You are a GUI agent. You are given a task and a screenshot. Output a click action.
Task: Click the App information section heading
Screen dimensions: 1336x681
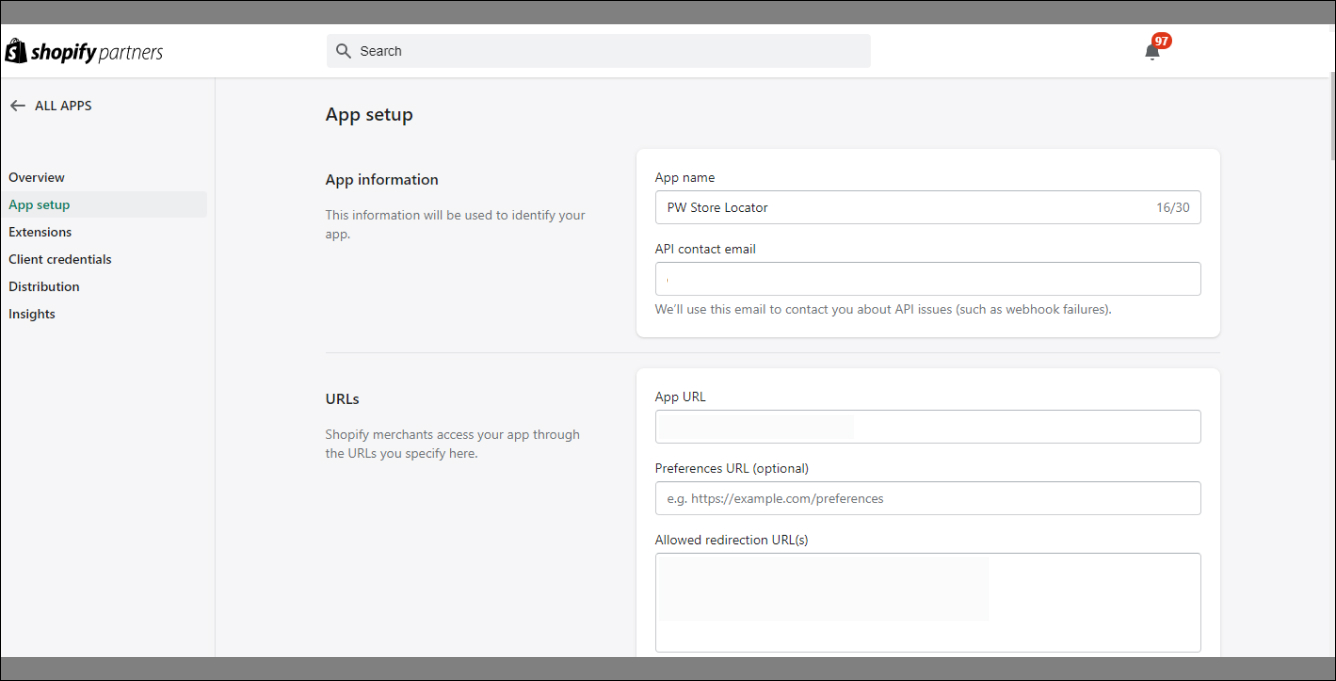pos(382,180)
